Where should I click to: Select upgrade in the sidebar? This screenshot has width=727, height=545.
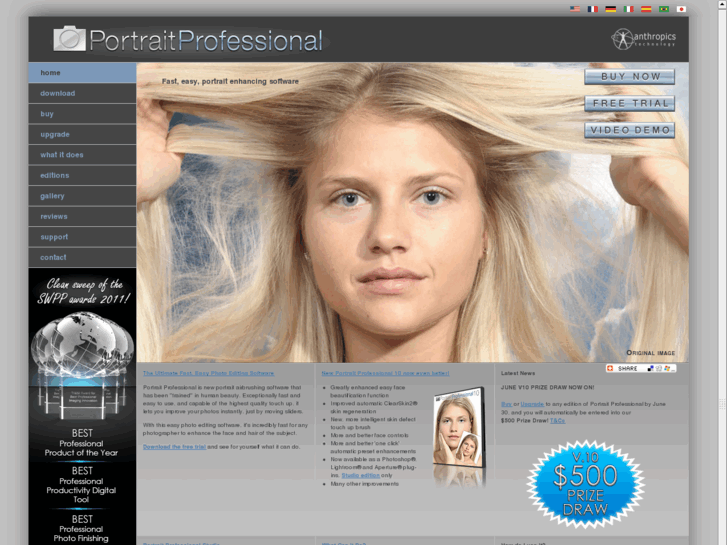tap(82, 134)
